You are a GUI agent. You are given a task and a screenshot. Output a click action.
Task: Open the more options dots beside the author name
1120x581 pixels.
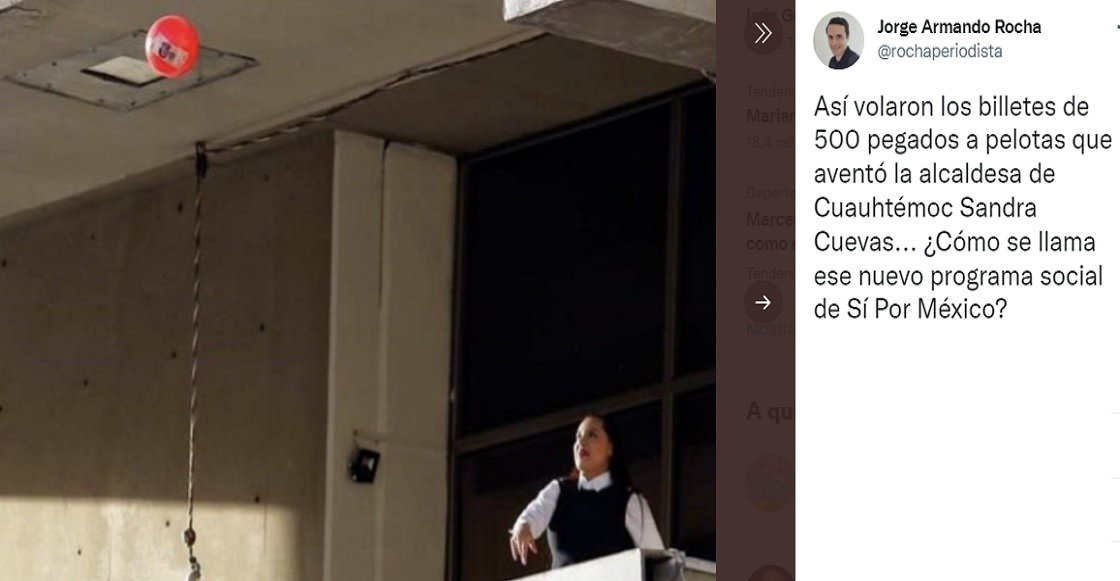pyautogui.click(x=1117, y=27)
